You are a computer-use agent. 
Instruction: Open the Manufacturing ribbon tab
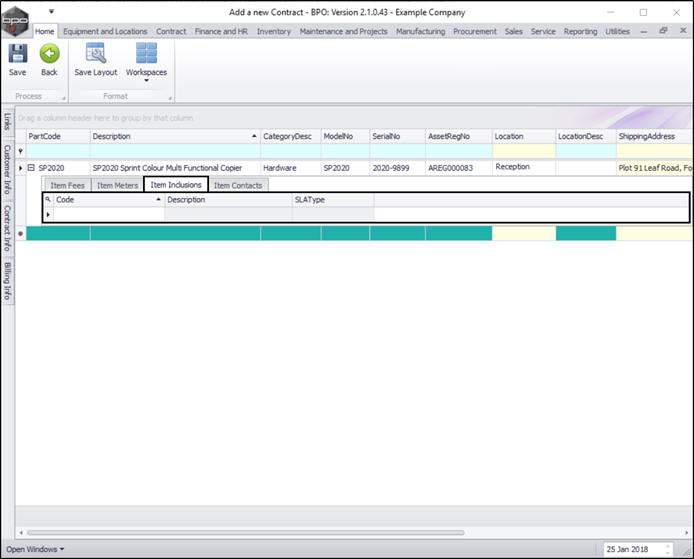point(420,31)
